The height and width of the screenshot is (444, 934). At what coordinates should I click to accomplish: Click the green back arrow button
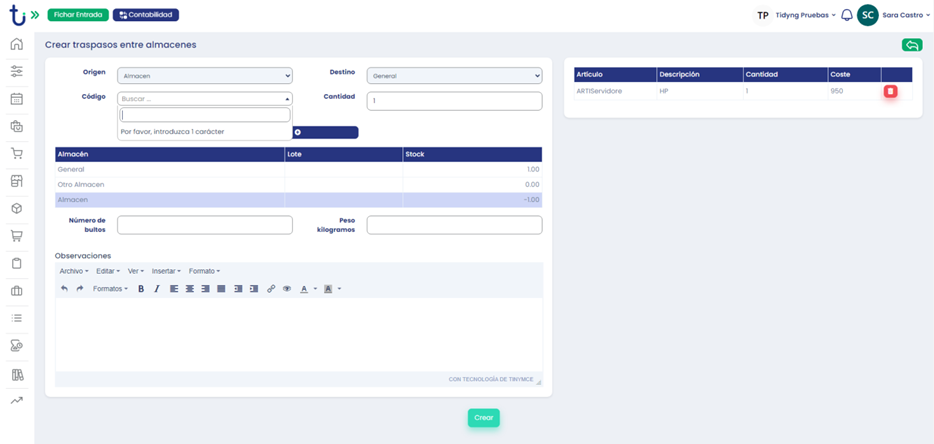click(x=911, y=45)
